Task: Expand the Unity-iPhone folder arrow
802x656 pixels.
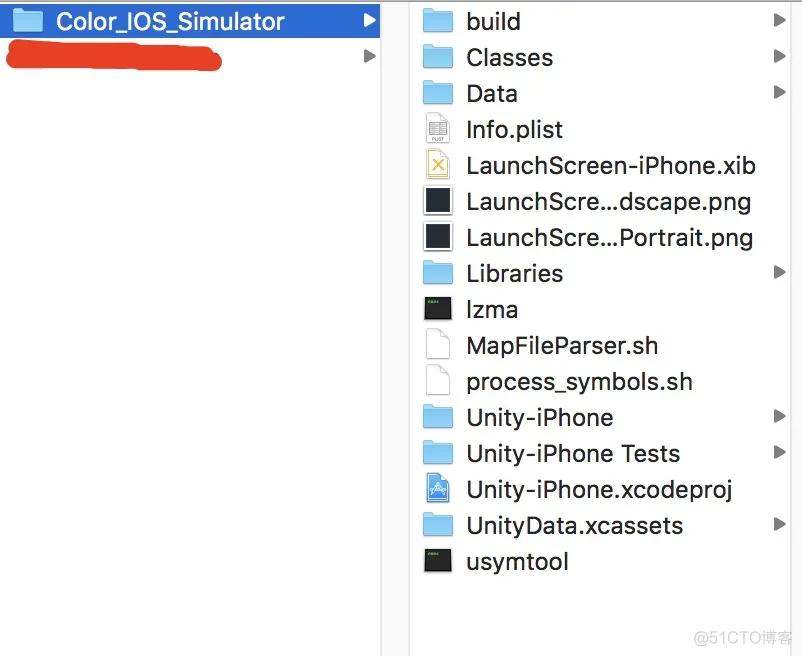Action: (x=779, y=416)
